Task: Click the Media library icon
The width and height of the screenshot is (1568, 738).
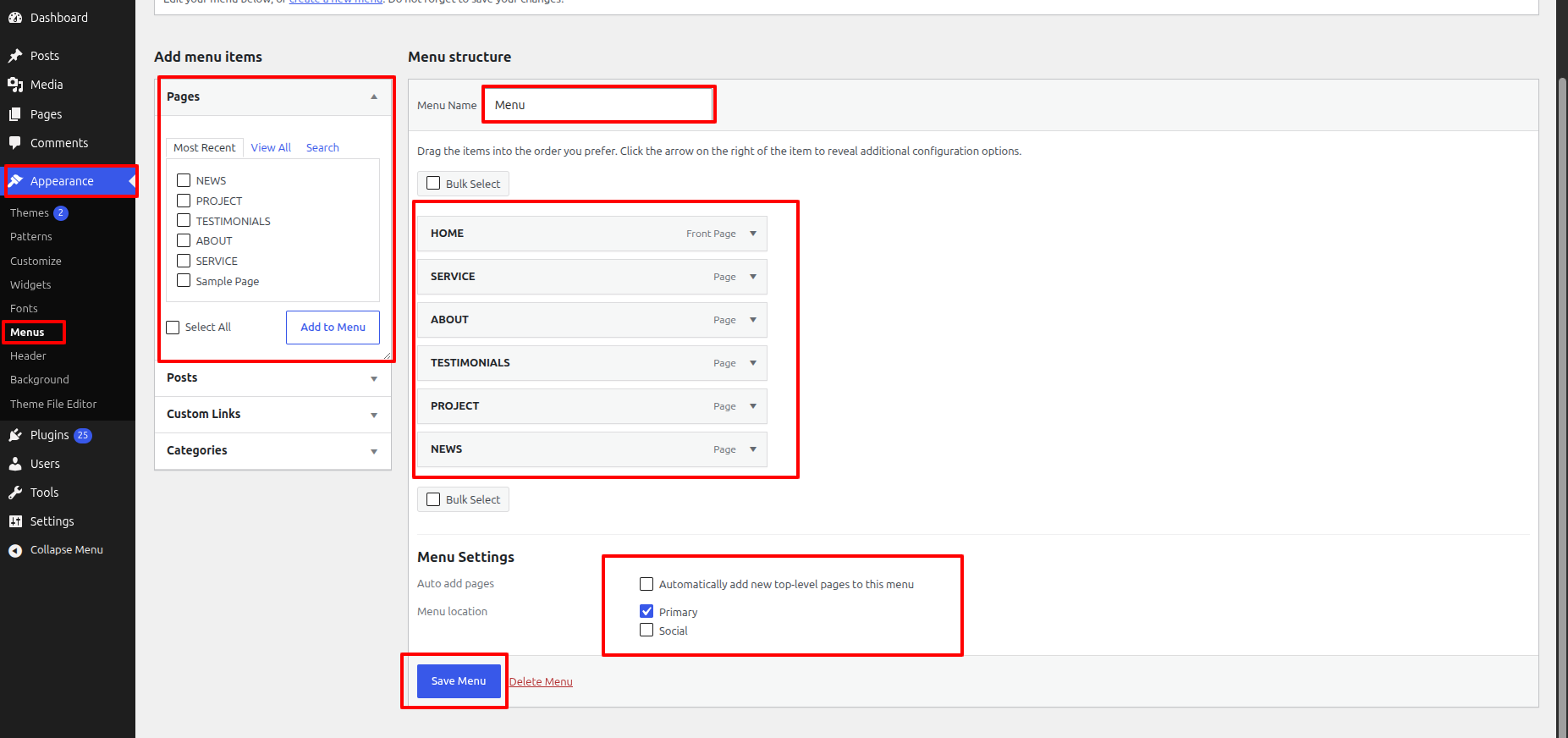Action: [15, 85]
